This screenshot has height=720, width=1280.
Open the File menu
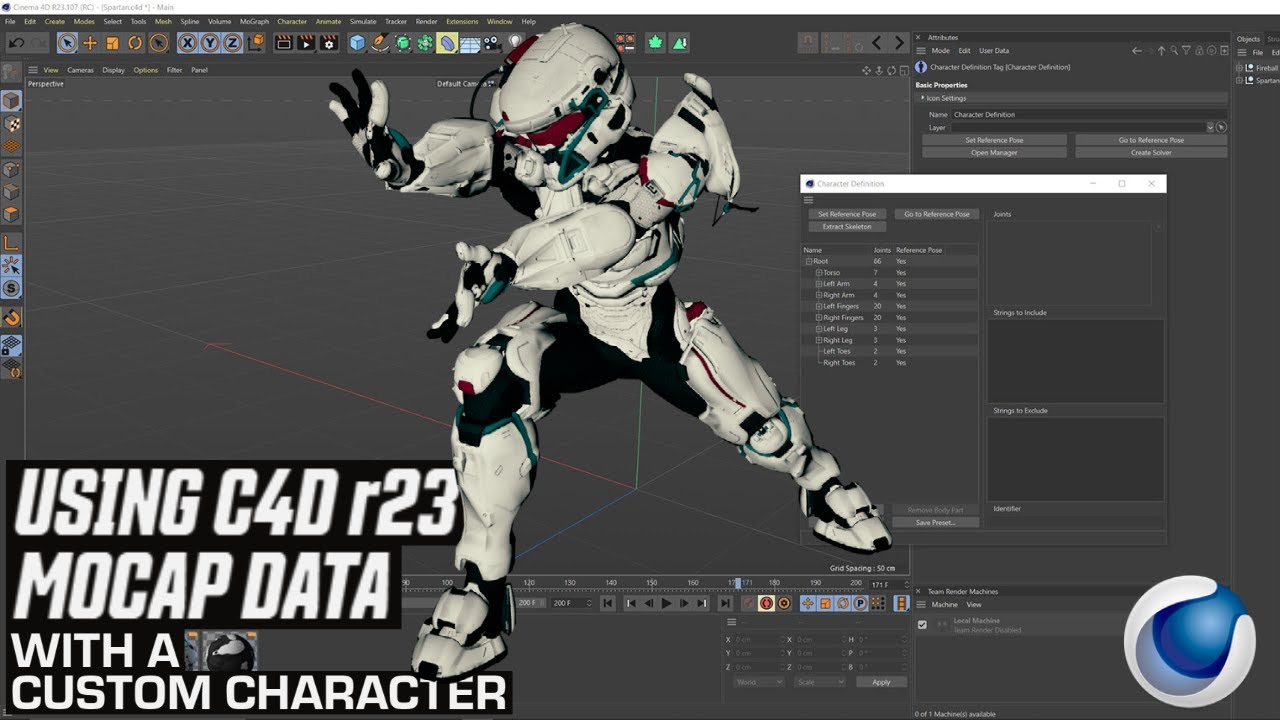[x=10, y=21]
